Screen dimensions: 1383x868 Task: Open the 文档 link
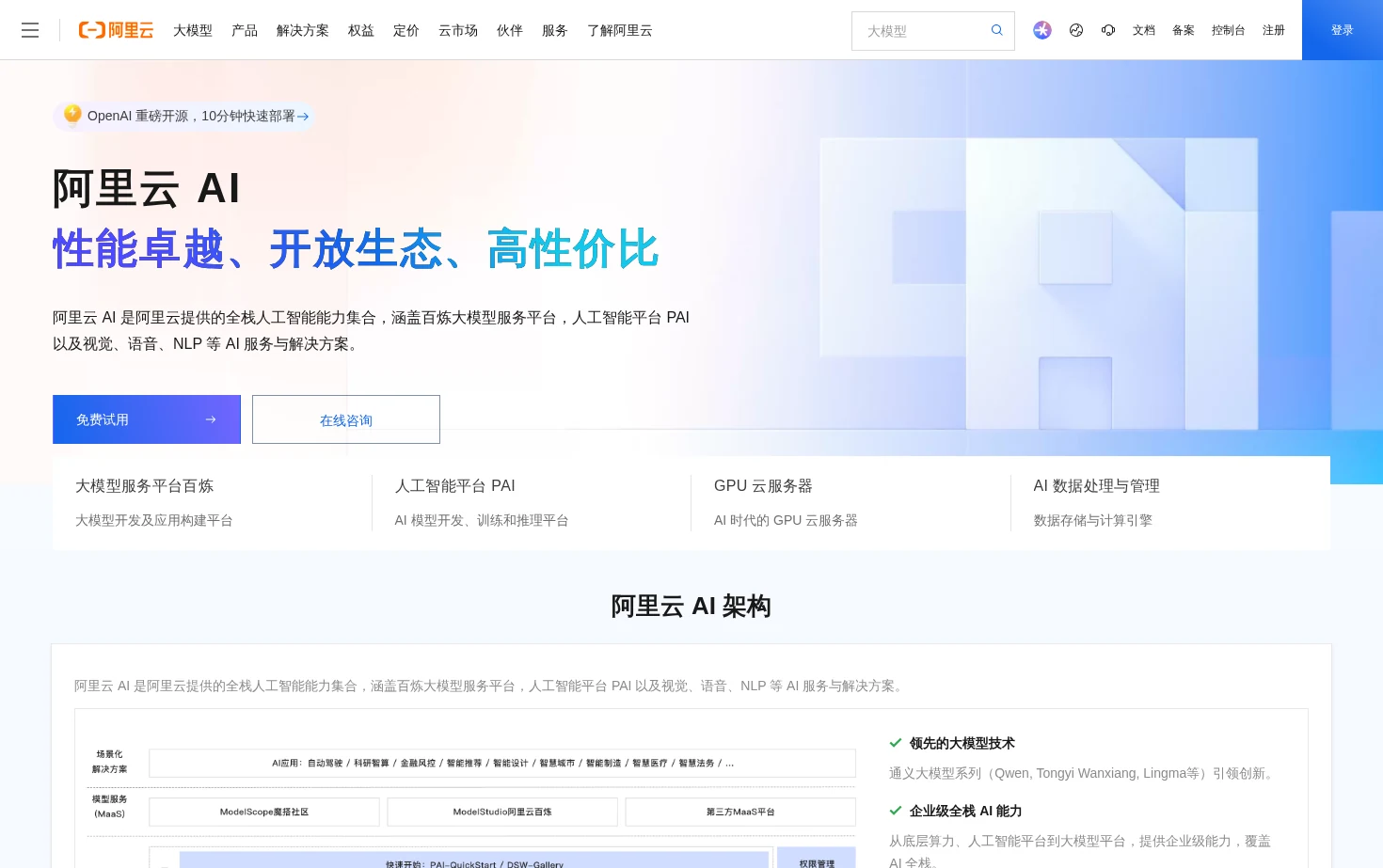click(1144, 30)
